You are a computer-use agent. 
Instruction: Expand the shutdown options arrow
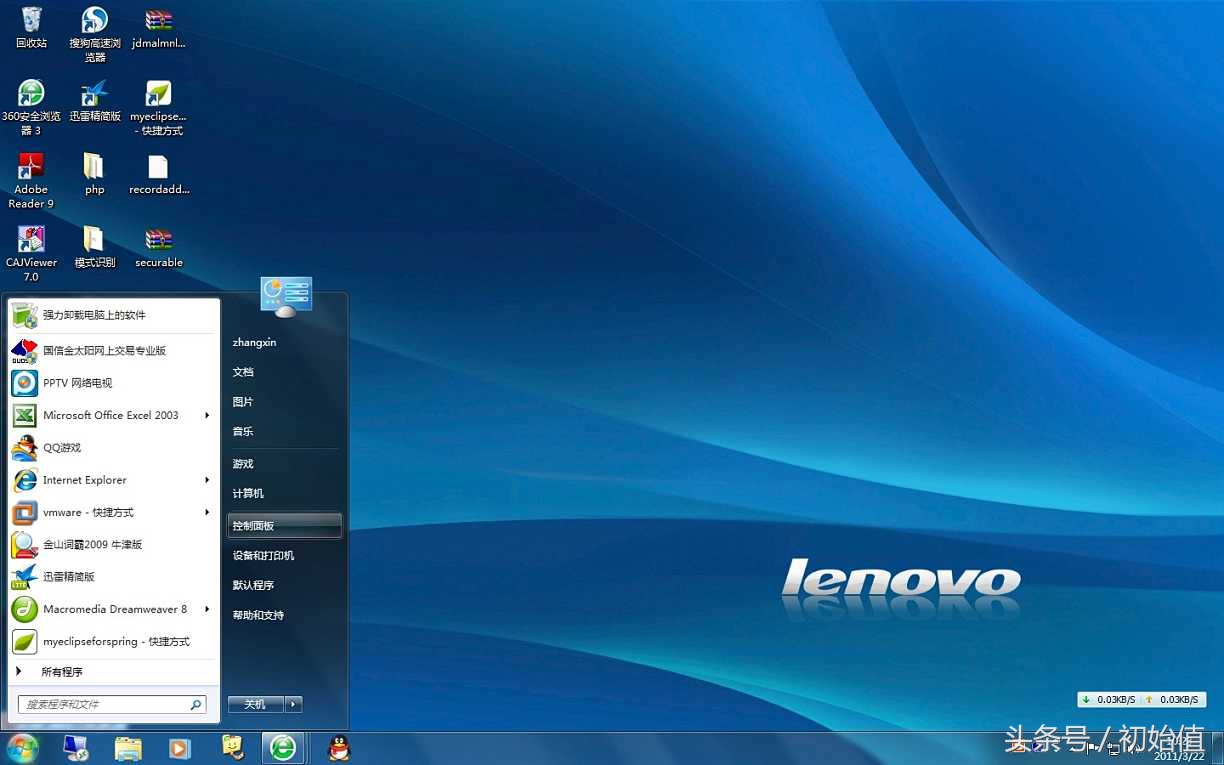point(291,704)
